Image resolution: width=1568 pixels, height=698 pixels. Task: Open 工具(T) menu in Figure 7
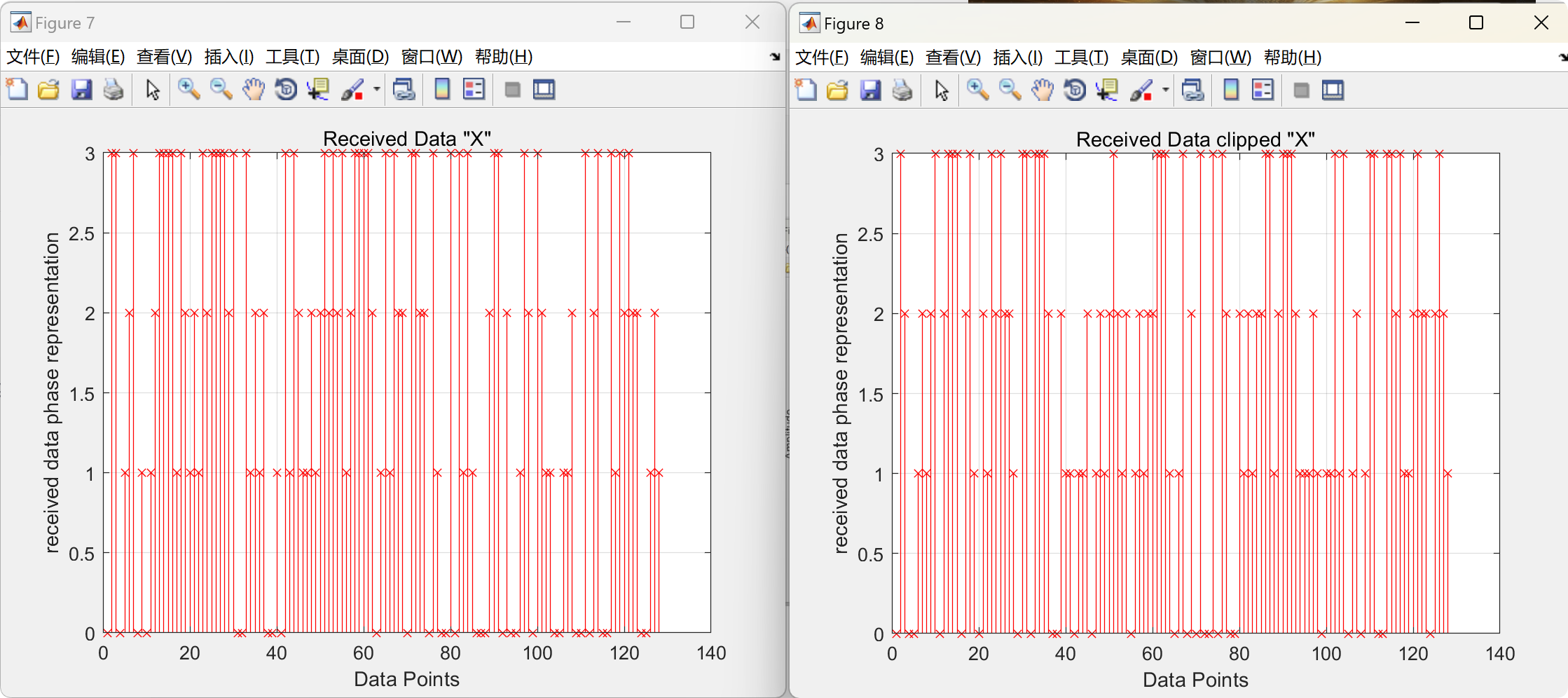[x=292, y=57]
